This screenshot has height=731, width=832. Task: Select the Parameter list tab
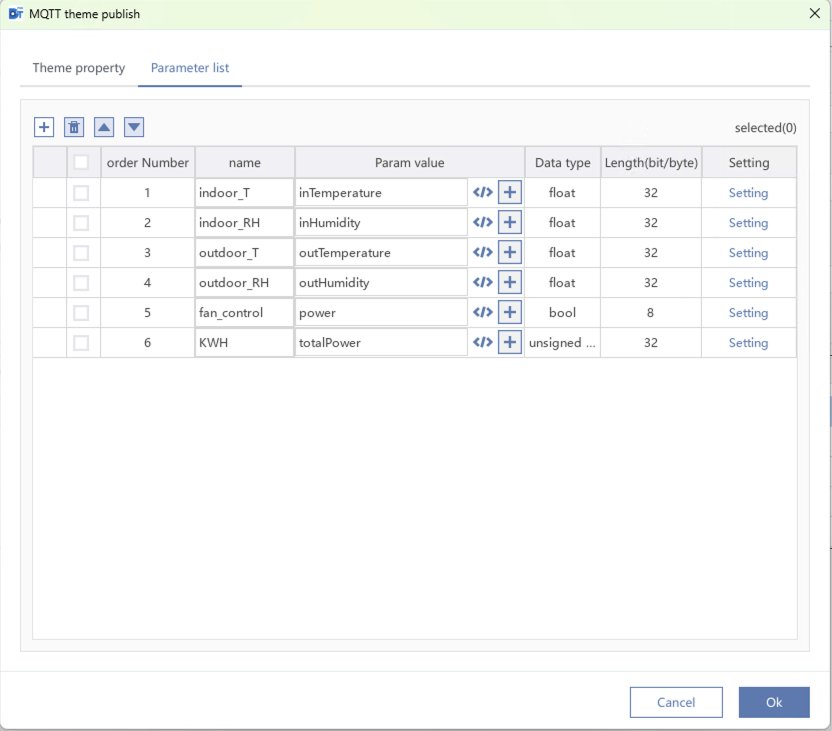tap(190, 68)
